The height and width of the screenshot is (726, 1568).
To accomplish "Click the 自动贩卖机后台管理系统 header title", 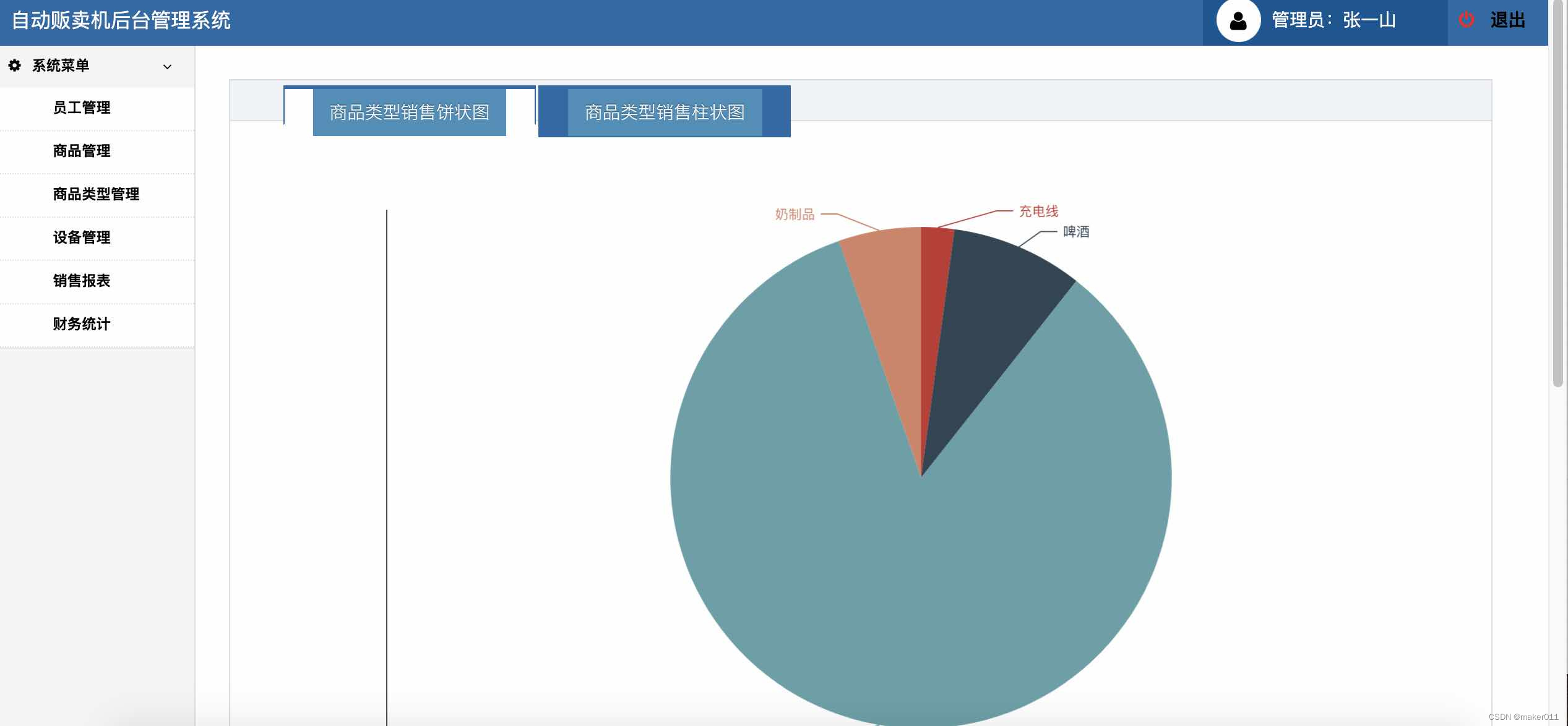I will pos(121,20).
